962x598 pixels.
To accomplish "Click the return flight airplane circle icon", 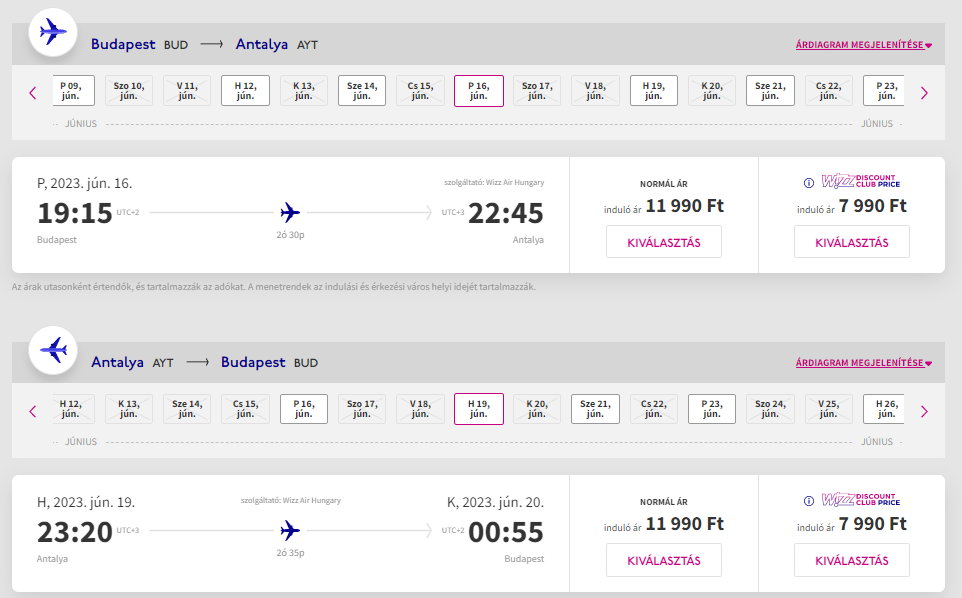I will coord(53,350).
